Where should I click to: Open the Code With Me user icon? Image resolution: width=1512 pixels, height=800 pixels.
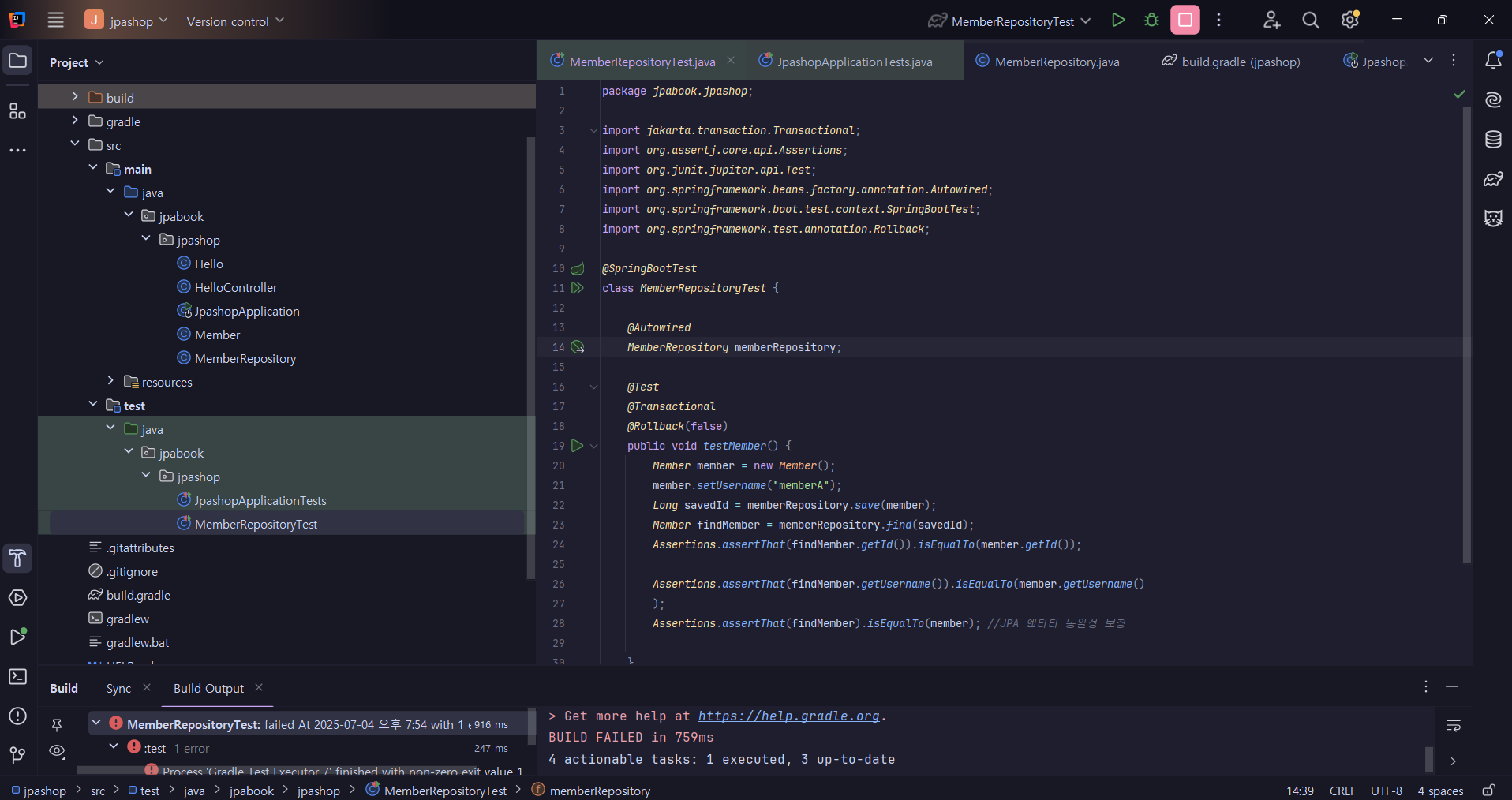click(x=1271, y=21)
